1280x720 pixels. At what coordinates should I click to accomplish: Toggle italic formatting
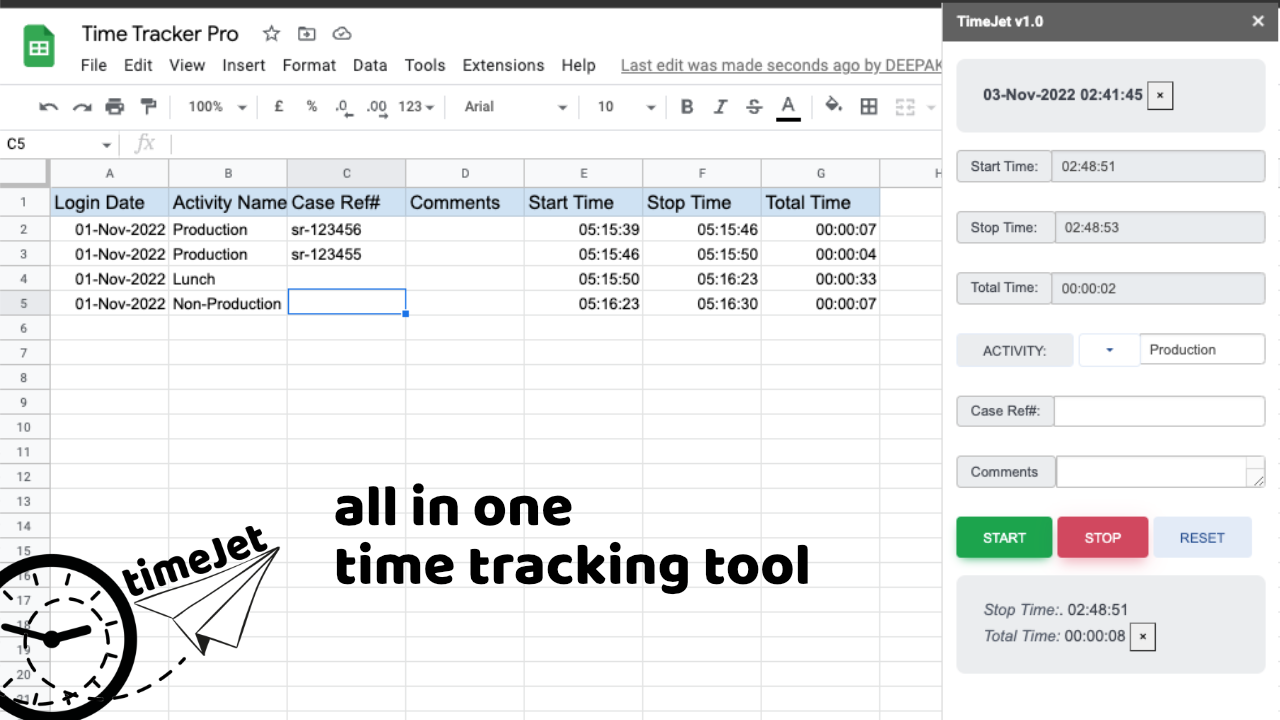[720, 107]
